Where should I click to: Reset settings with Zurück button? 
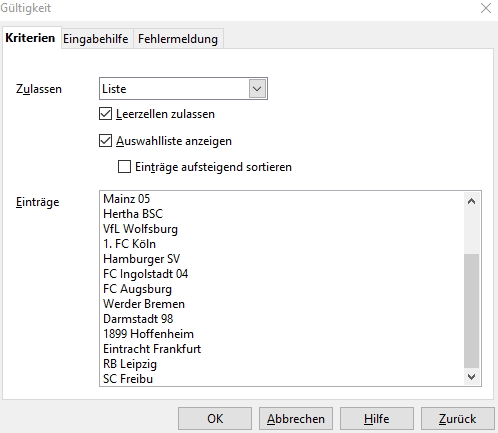(458, 419)
